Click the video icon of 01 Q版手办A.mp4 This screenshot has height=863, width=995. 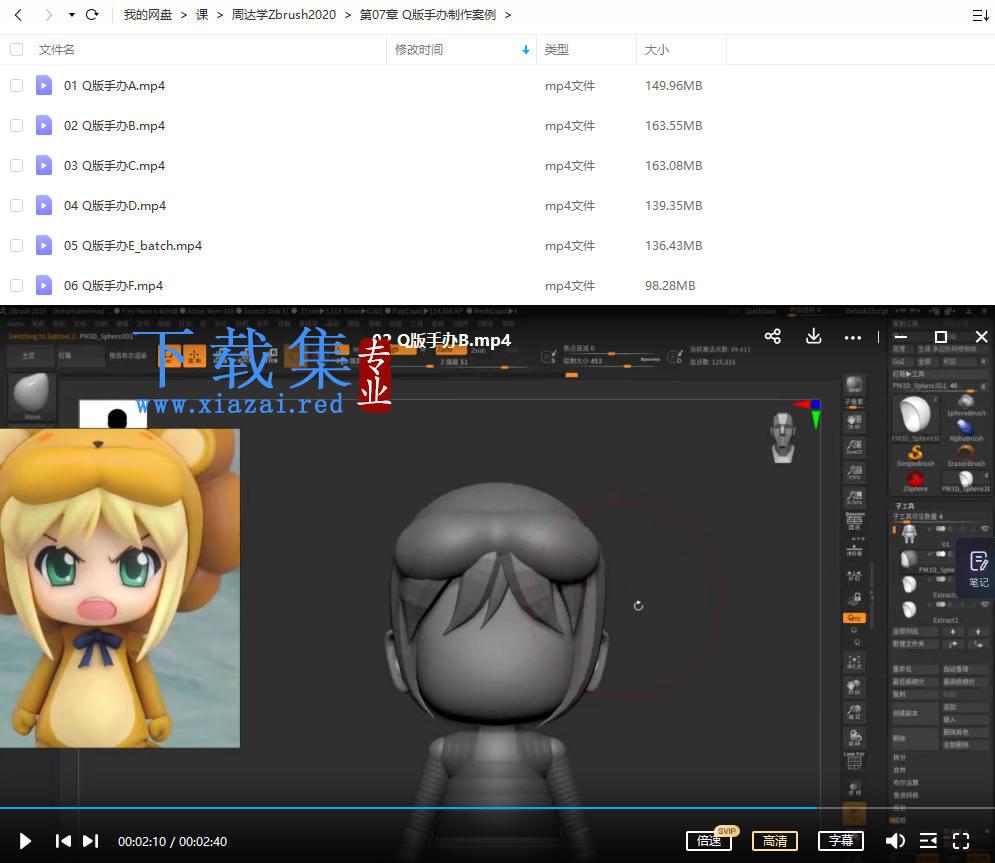[x=44, y=85]
